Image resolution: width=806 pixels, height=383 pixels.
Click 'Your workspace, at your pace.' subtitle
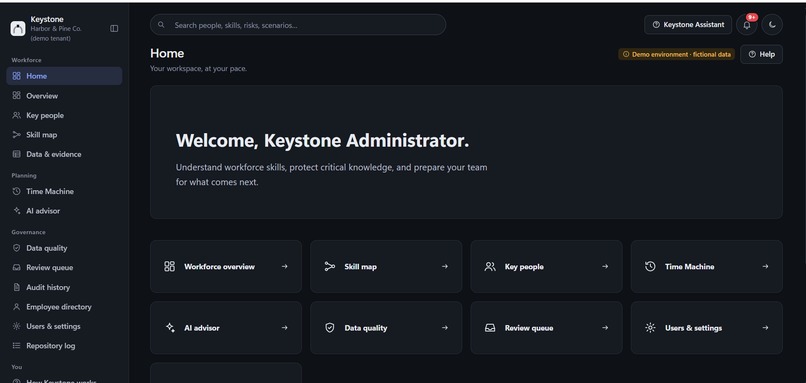tap(198, 68)
